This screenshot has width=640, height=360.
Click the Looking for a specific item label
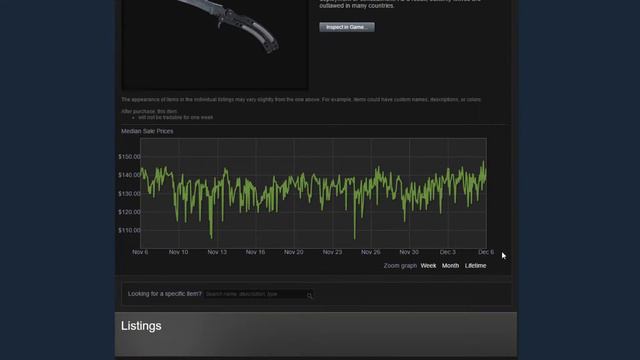click(x=164, y=294)
